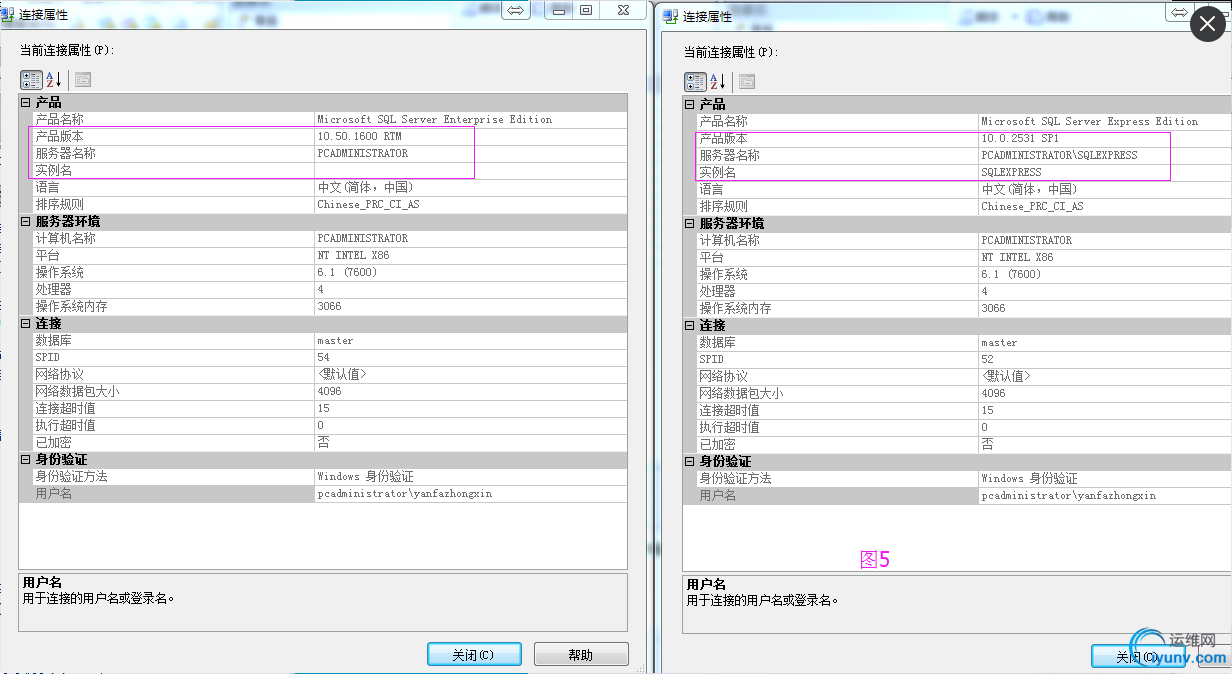Select 服务器名称 value 'PCADMINISTRATOR' in Enterprise window
Image resolution: width=1232 pixels, height=674 pixels.
tap(362, 153)
